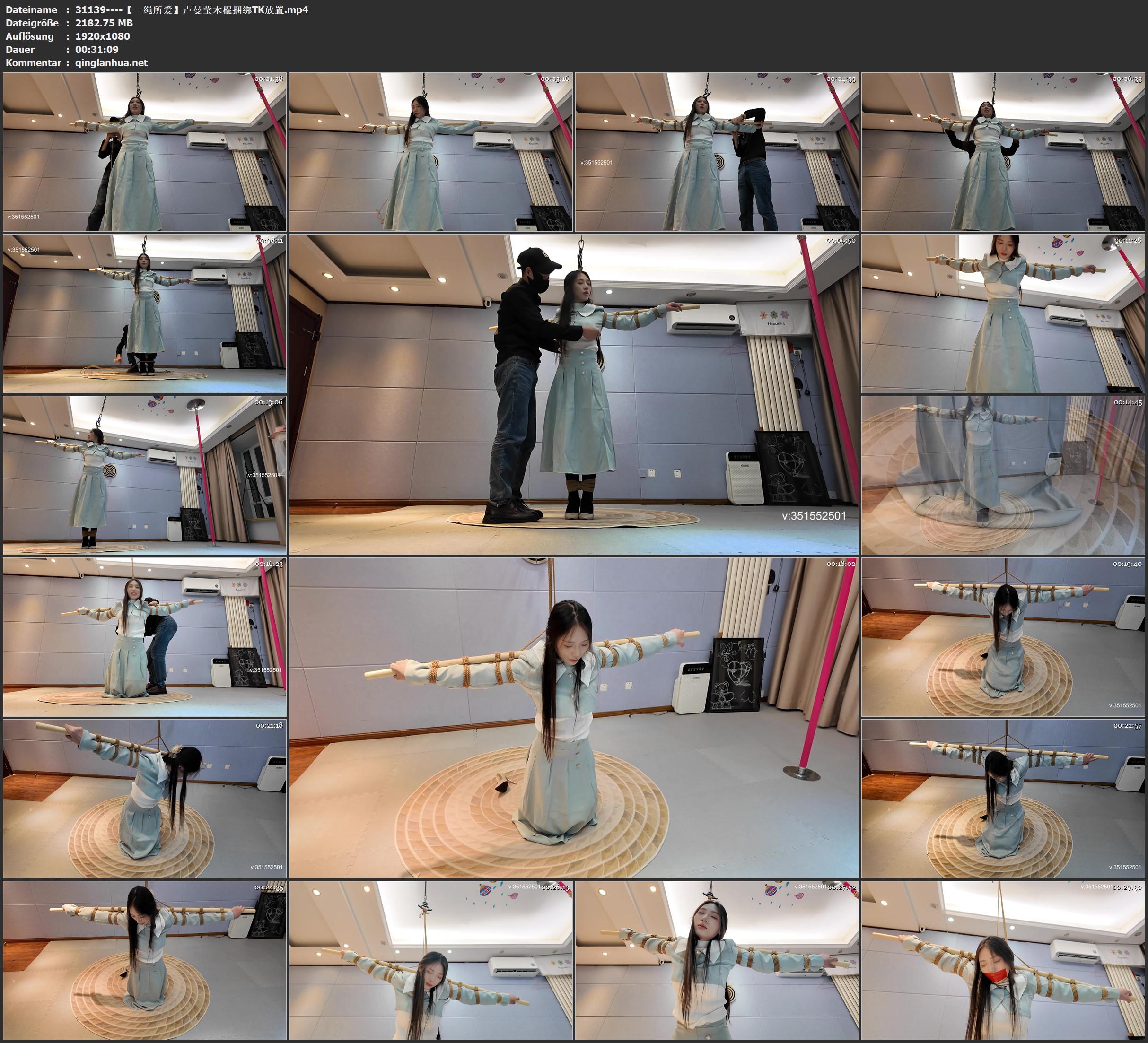
Task: Click the frame at 00:24:35
Action: click(x=145, y=960)
